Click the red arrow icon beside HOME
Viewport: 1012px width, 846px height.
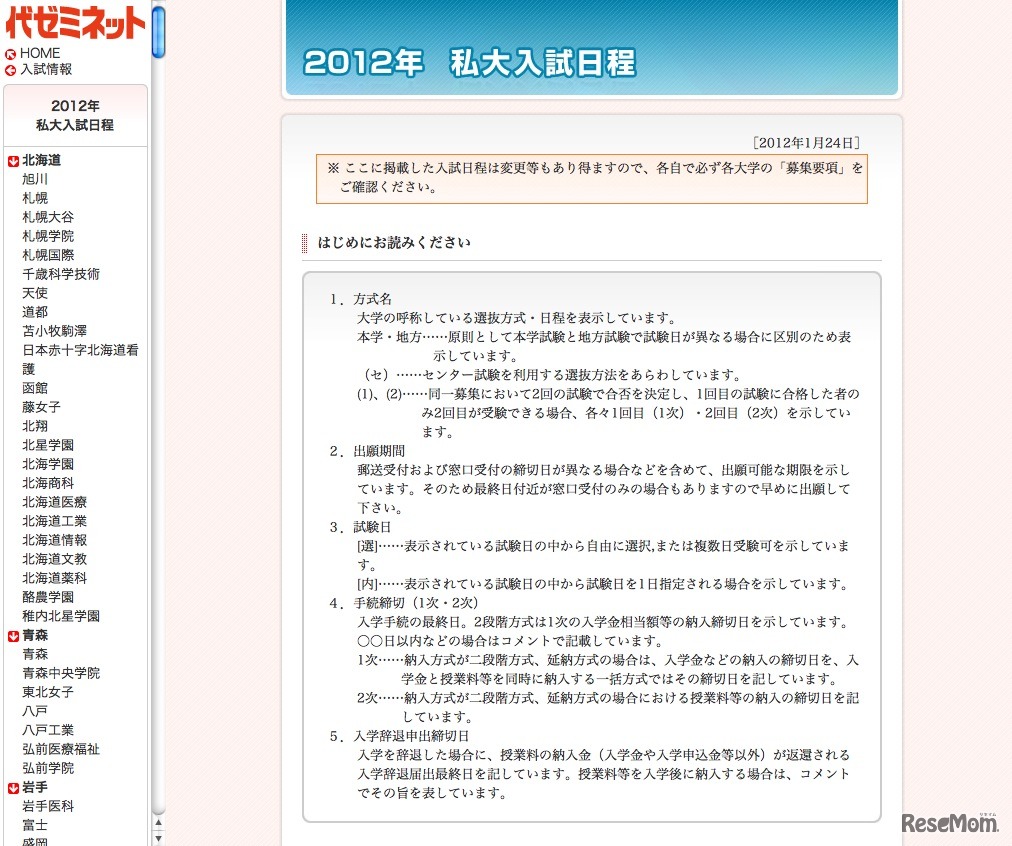pyautogui.click(x=11, y=54)
